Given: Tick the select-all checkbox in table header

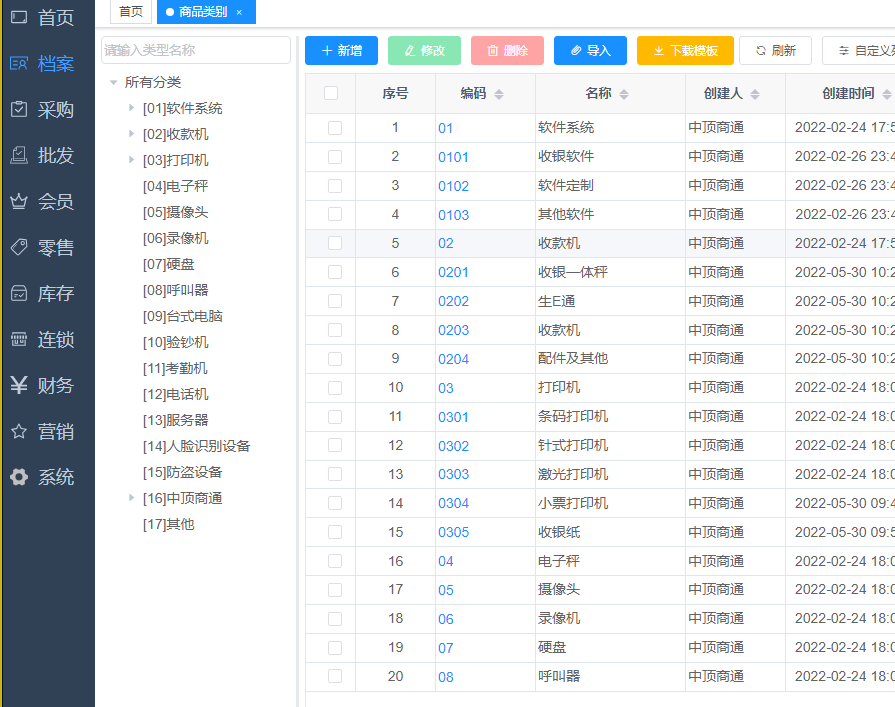Looking at the screenshot, I should [x=331, y=93].
